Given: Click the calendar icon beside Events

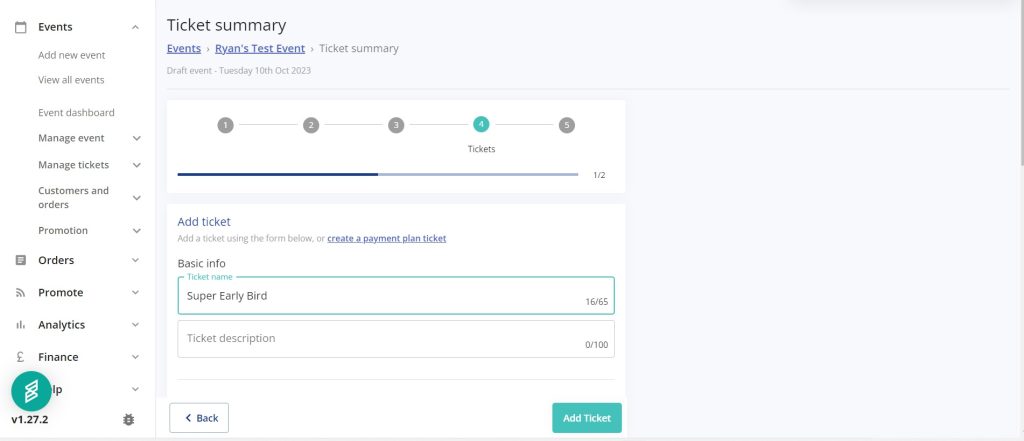Looking at the screenshot, I should (x=20, y=28).
